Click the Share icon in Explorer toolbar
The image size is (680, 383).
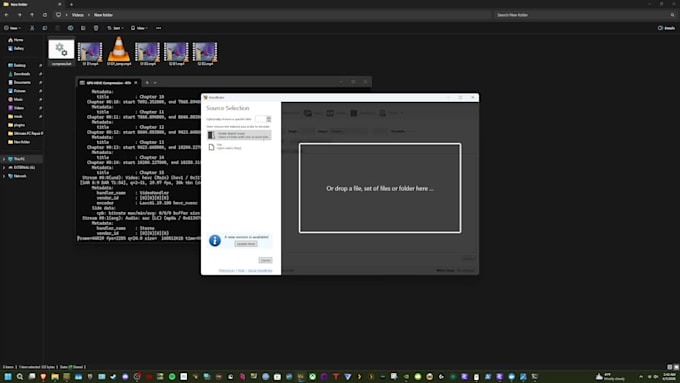[x=83, y=28]
